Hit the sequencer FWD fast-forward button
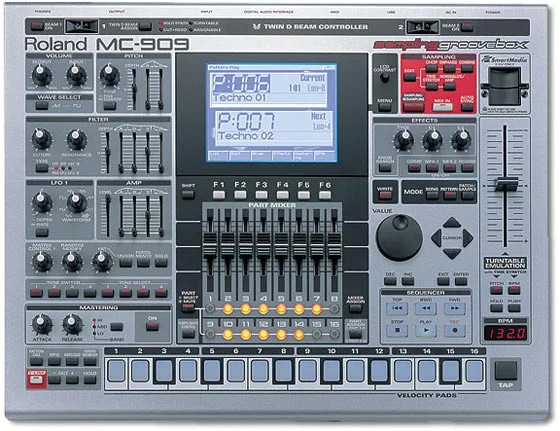Image resolution: width=560 pixels, height=431 pixels. click(x=454, y=308)
